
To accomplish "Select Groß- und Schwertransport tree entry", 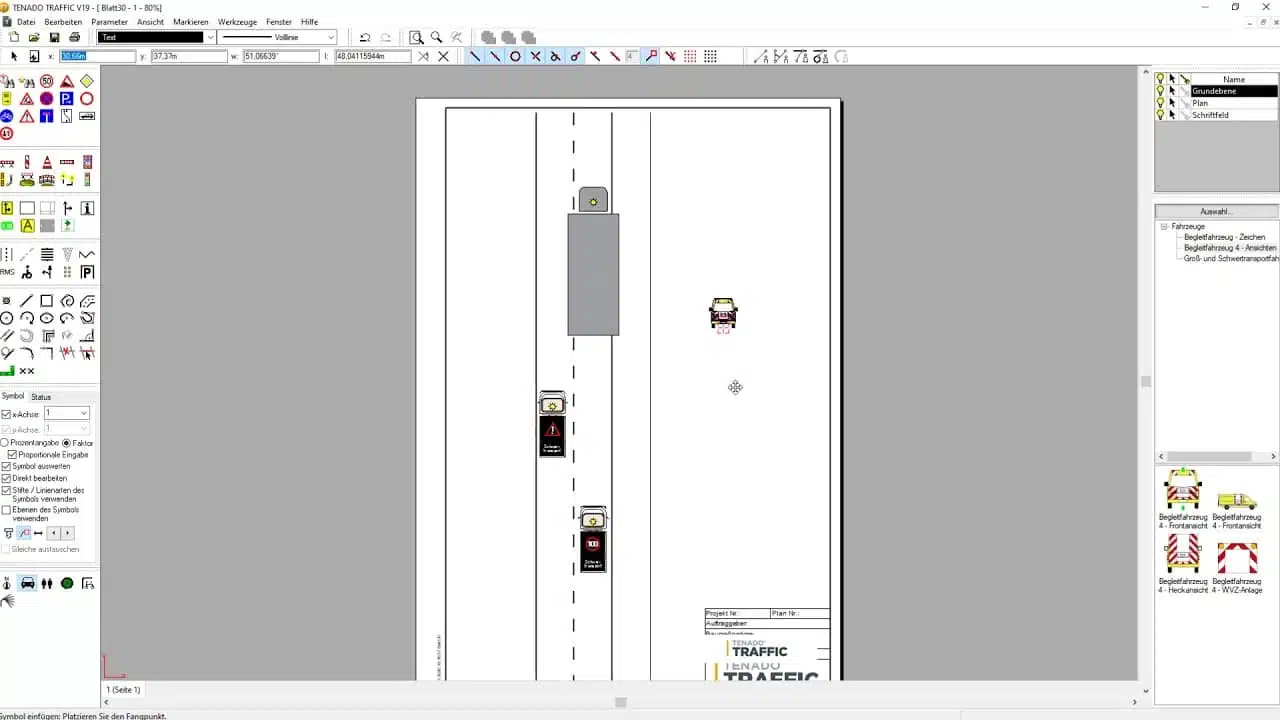I will (1231, 258).
